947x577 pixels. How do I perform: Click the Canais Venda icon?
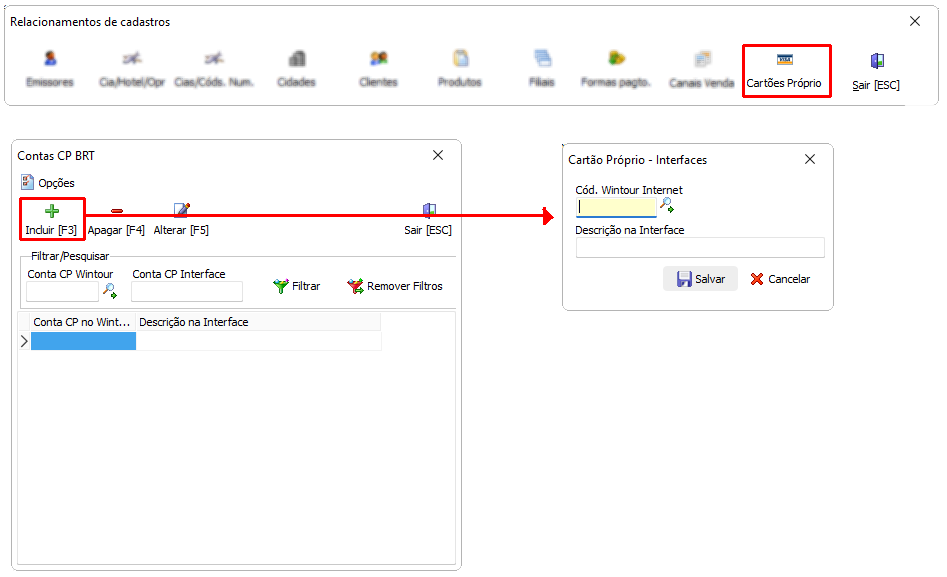[x=702, y=69]
